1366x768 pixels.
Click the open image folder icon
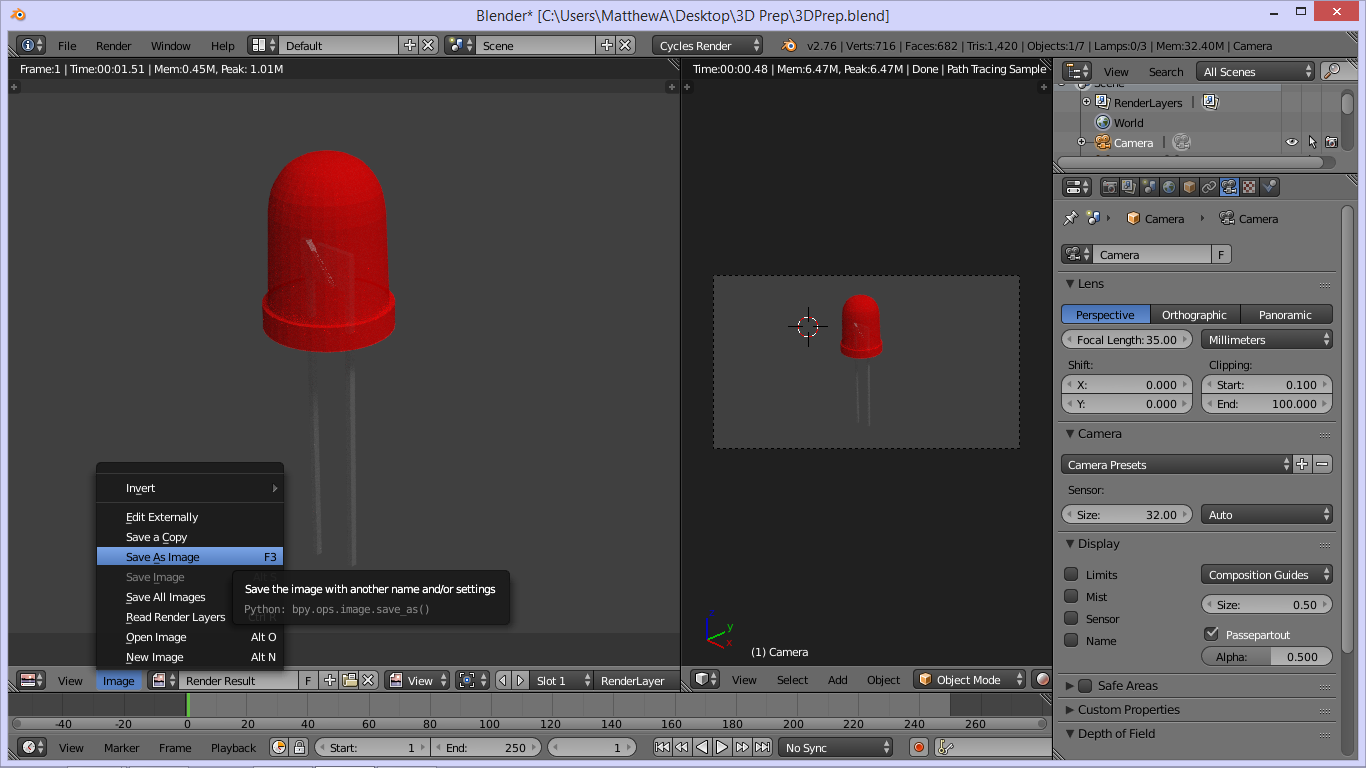[349, 680]
